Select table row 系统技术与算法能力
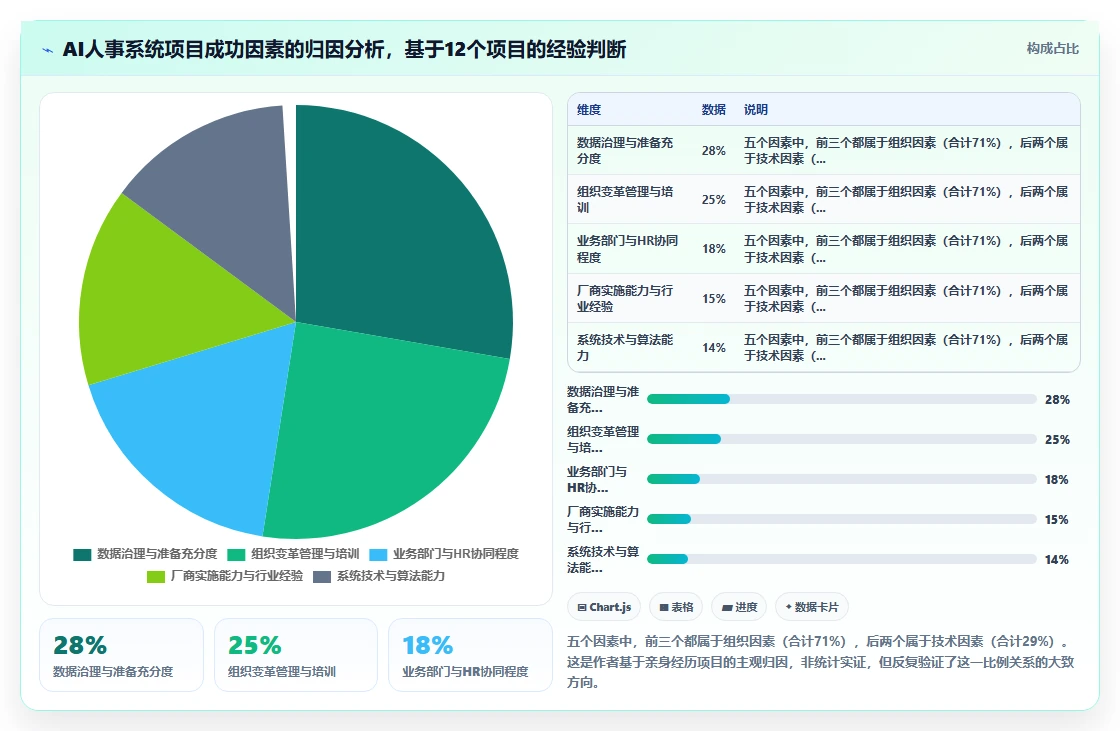The image size is (1120, 731). [x=824, y=347]
